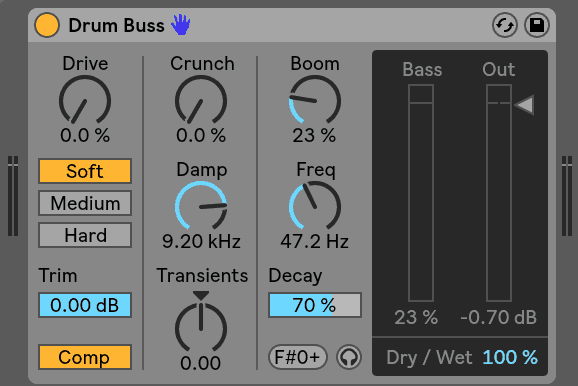Enable Boom audition headphone icon
The width and height of the screenshot is (578, 386).
tap(349, 357)
